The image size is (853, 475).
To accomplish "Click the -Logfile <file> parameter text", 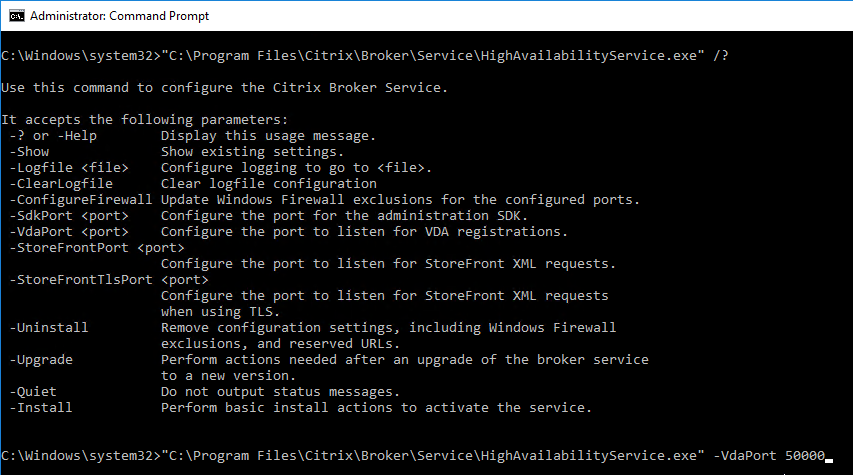I will click(x=69, y=168).
